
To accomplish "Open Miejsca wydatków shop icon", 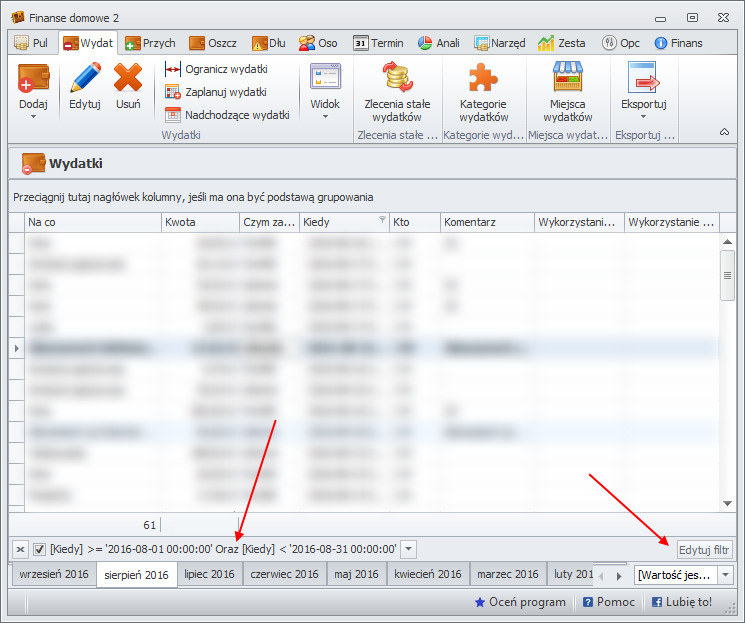I will click(568, 79).
